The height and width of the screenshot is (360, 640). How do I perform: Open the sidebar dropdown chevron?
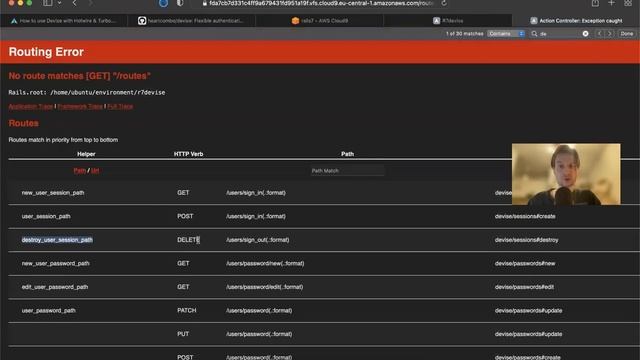coord(59,3)
